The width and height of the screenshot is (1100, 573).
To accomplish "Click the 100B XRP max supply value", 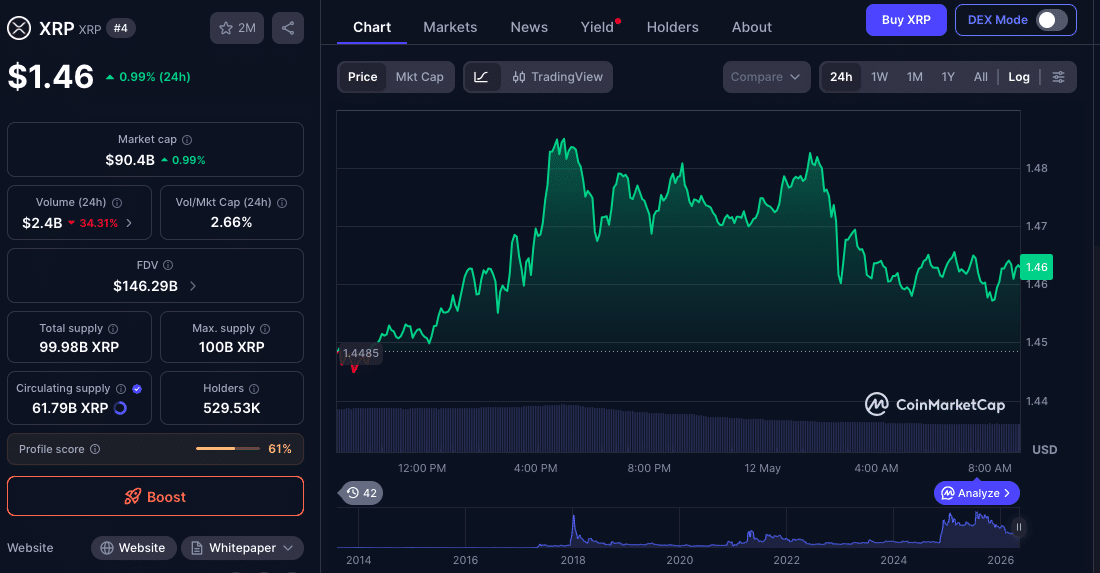I will coord(232,347).
